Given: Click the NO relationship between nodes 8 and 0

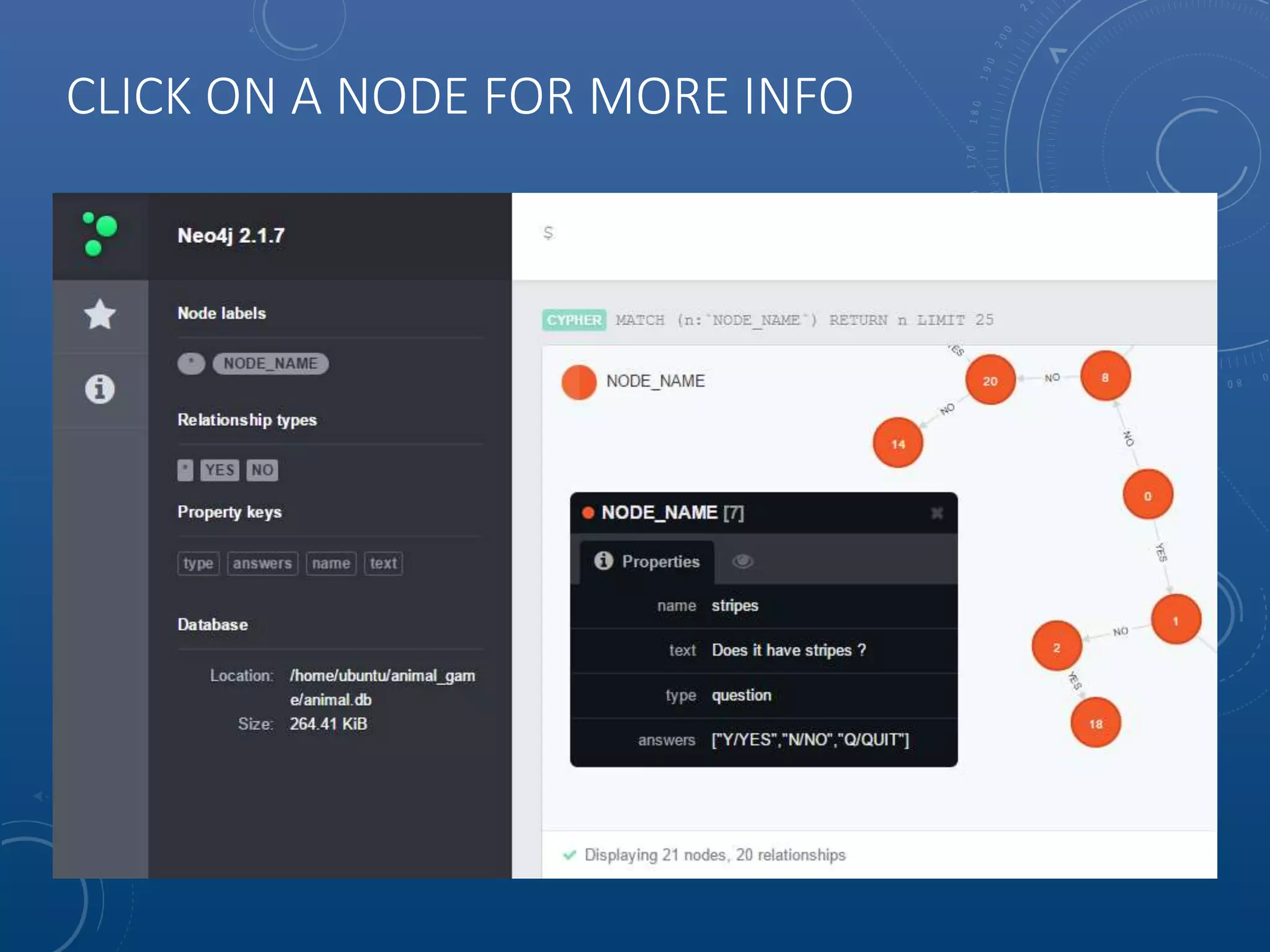Looking at the screenshot, I should point(1129,438).
